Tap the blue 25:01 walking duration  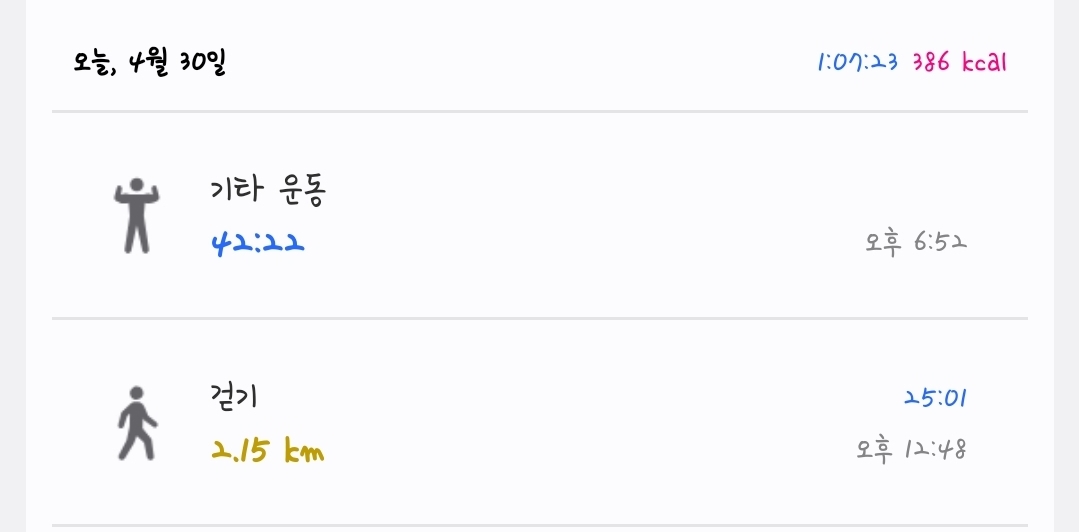(935, 397)
